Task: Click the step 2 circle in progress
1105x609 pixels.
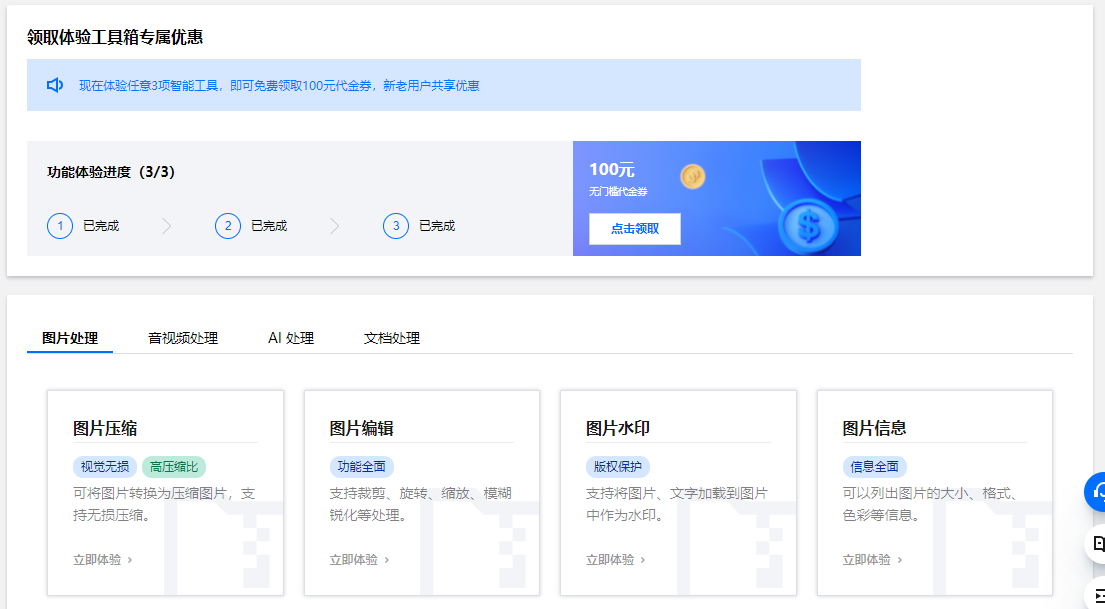Action: tap(228, 226)
